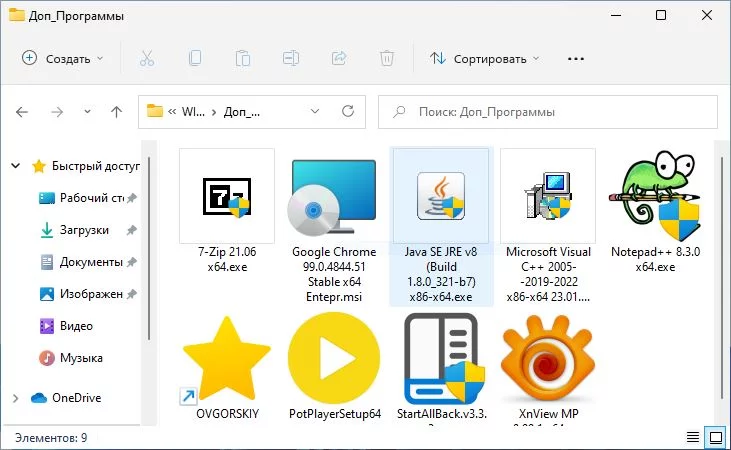The height and width of the screenshot is (450, 731).
Task: Click the "7-Zip 21.06 x64.exe" file name
Action: [x=227, y=259]
